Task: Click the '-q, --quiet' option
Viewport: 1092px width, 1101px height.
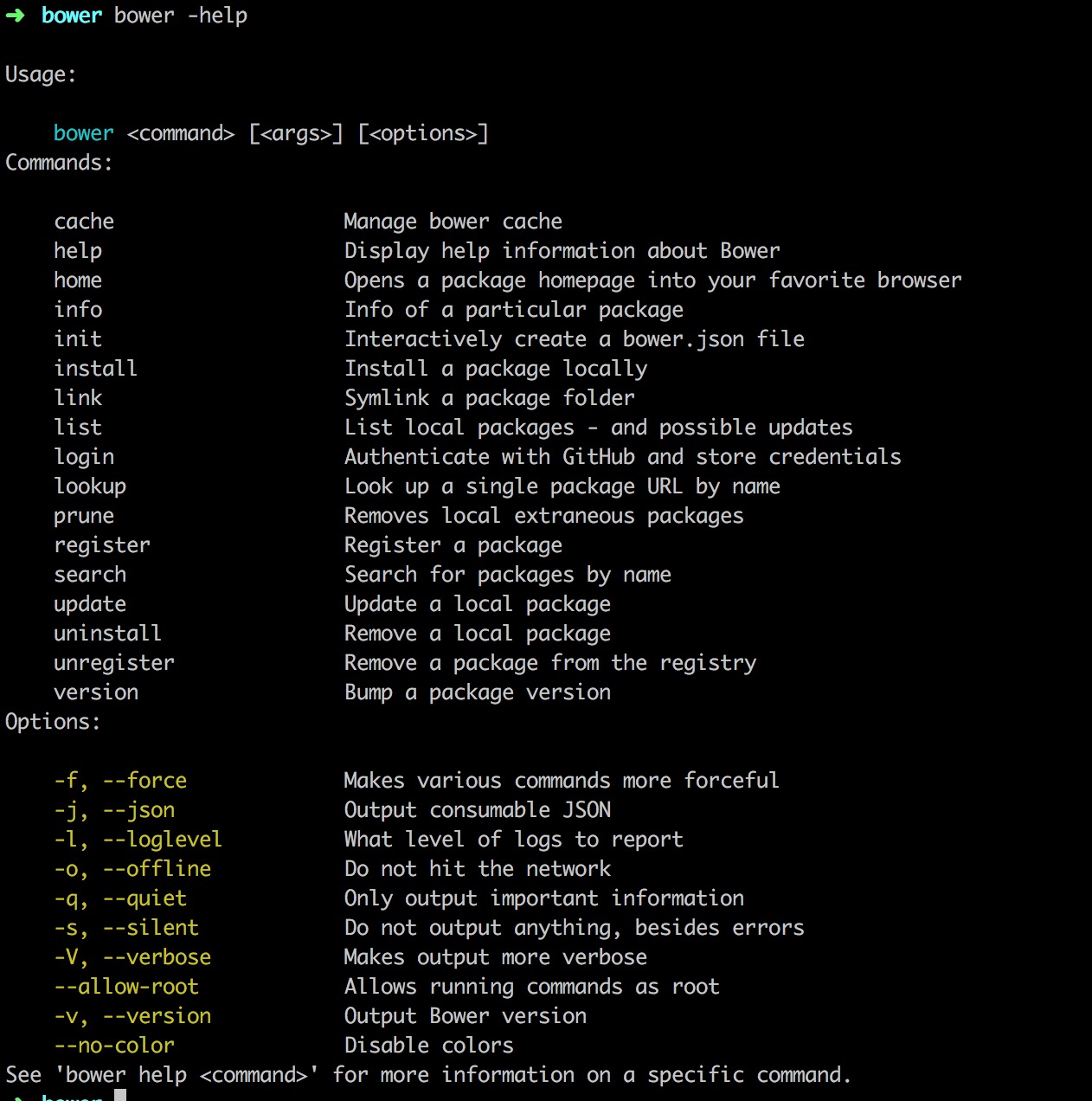Action: [x=120, y=898]
